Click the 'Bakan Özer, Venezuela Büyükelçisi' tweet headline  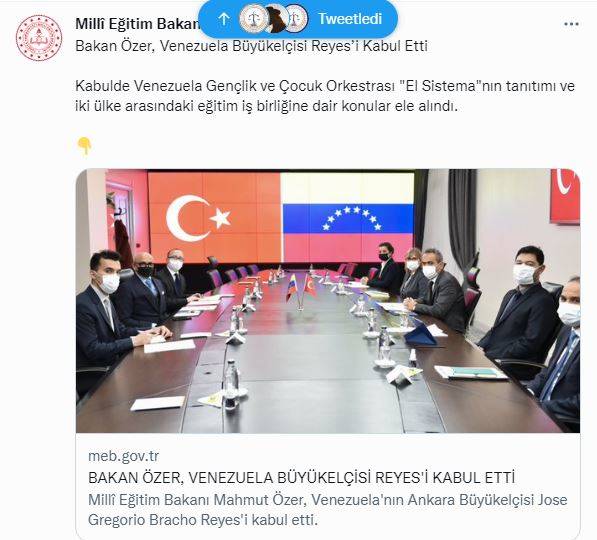251,46
